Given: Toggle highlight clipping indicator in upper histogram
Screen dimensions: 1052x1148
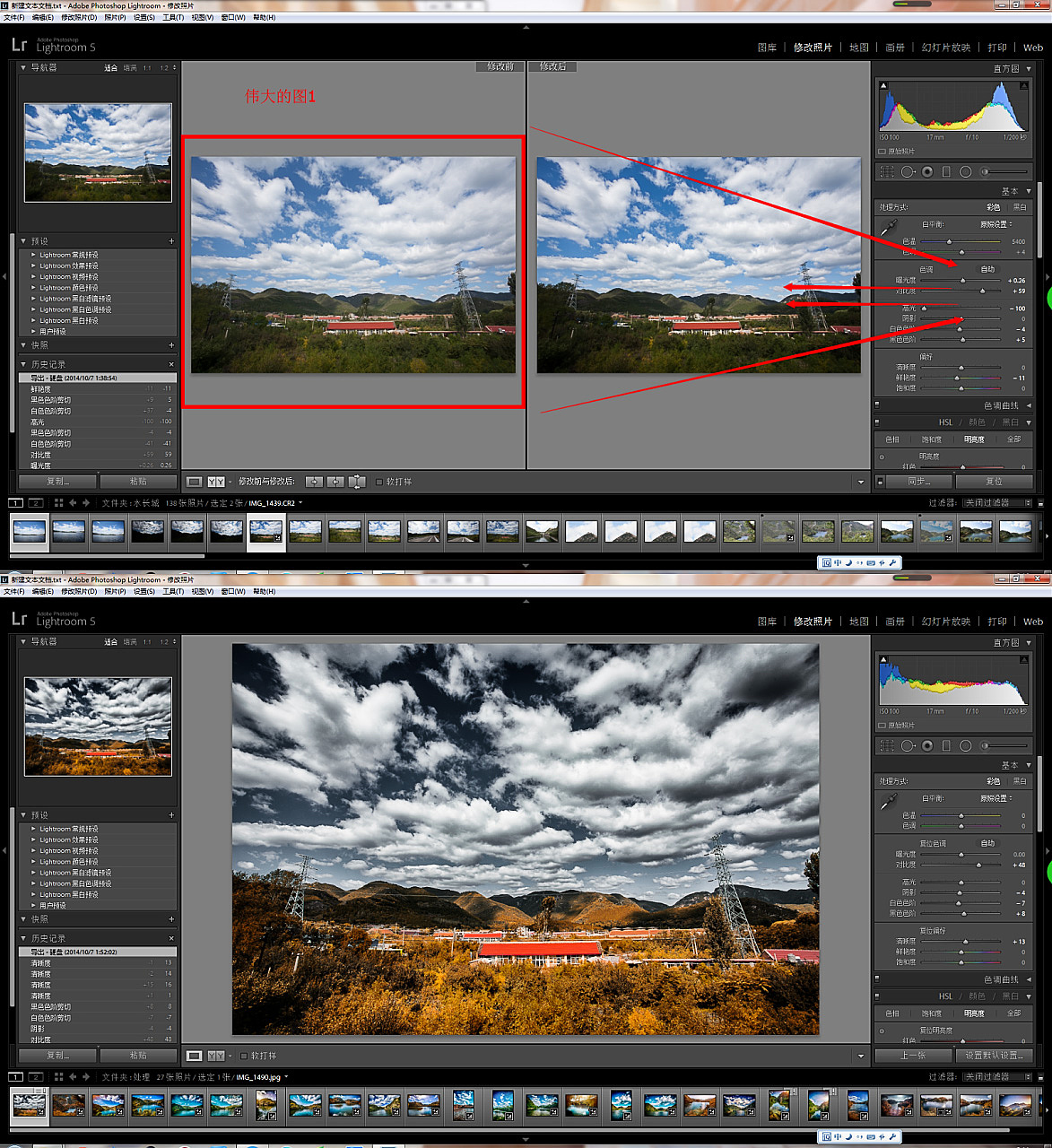Looking at the screenshot, I should tap(1023, 86).
